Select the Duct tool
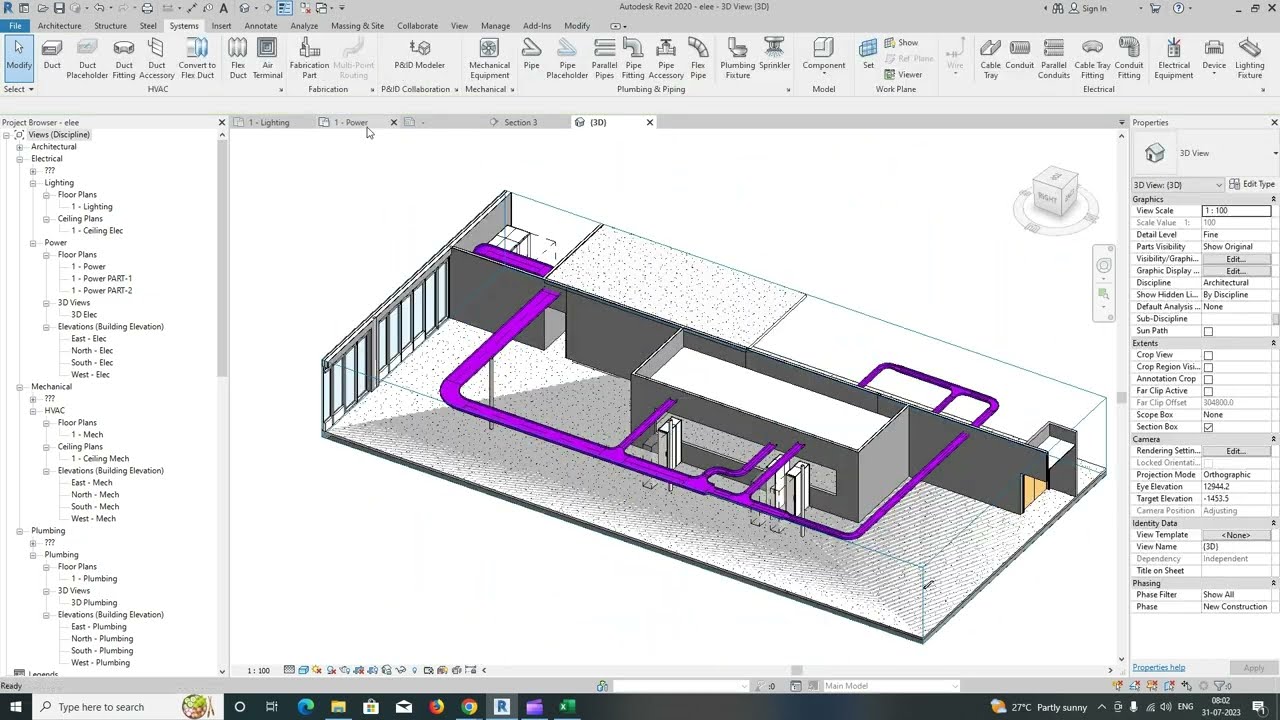Image resolution: width=1280 pixels, height=720 pixels. [x=52, y=55]
